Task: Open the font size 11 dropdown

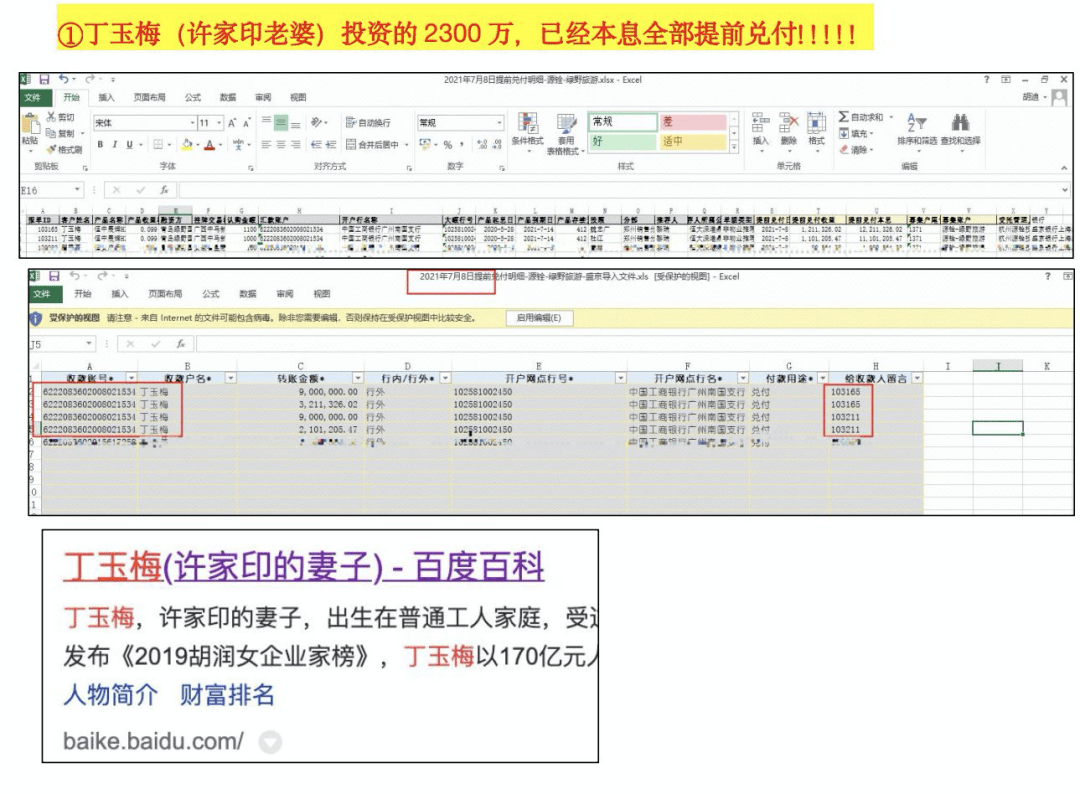Action: tap(219, 123)
